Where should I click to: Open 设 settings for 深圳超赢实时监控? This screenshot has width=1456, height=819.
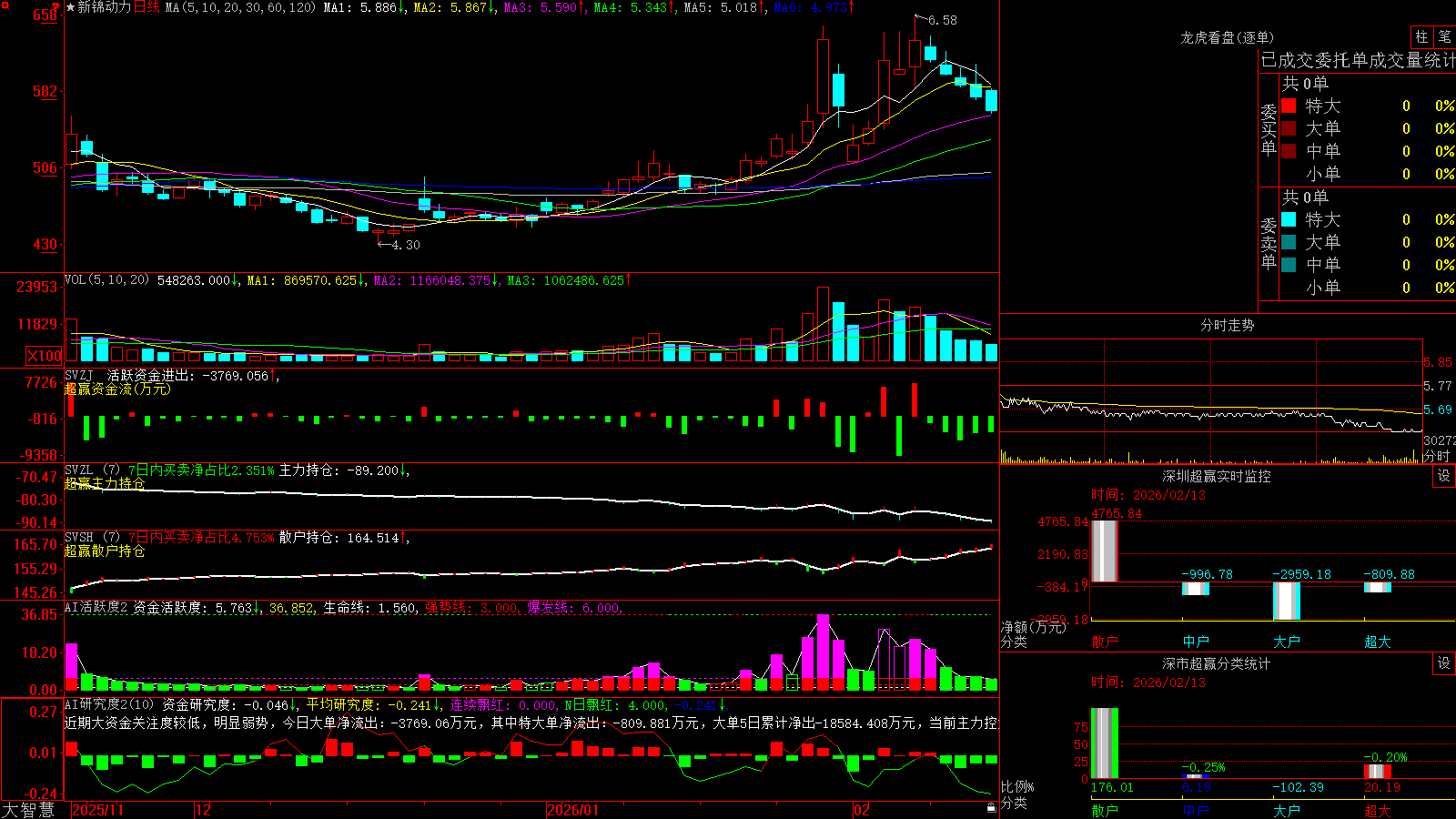pyautogui.click(x=1444, y=476)
